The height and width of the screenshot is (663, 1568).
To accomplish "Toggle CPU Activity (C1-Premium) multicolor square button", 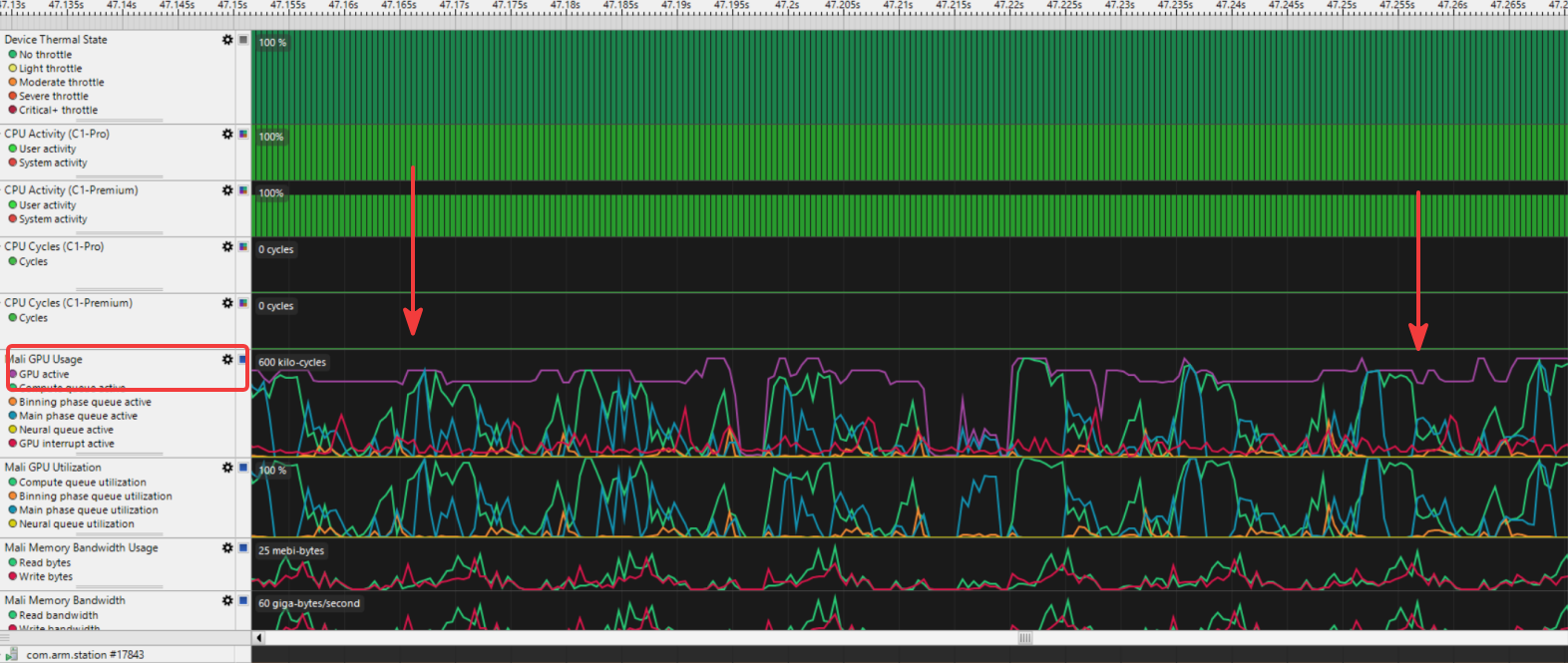I will point(242,190).
